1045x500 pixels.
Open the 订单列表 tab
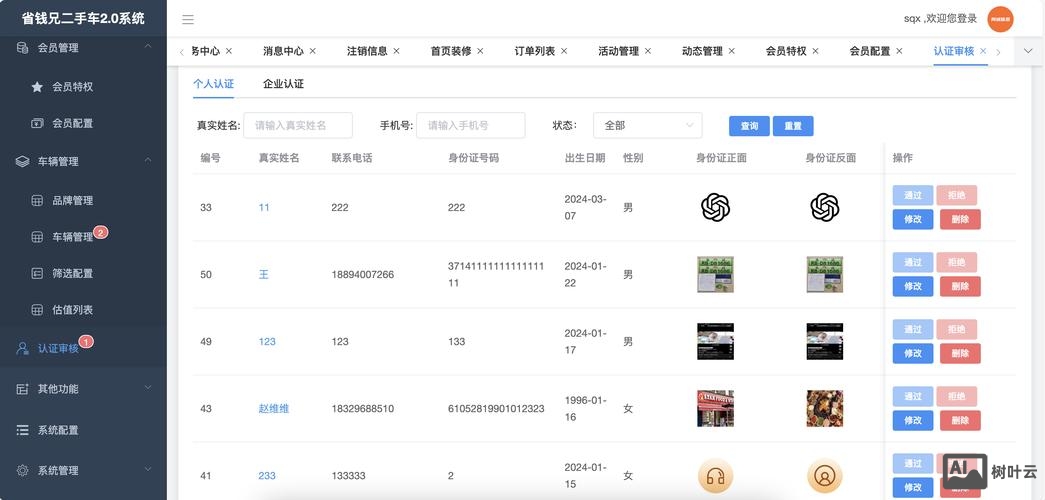click(x=534, y=51)
